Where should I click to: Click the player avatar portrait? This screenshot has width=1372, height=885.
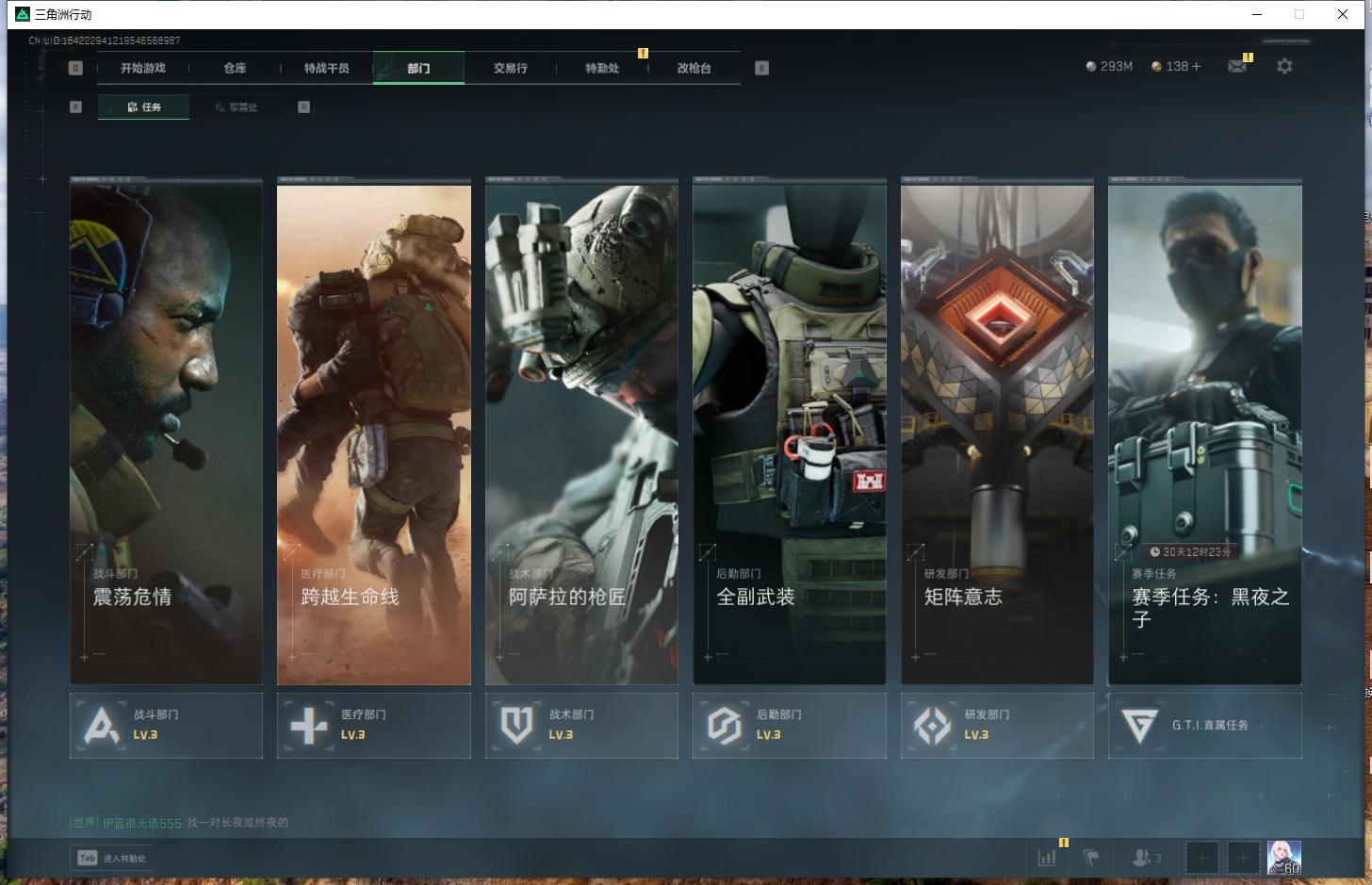[1283, 858]
